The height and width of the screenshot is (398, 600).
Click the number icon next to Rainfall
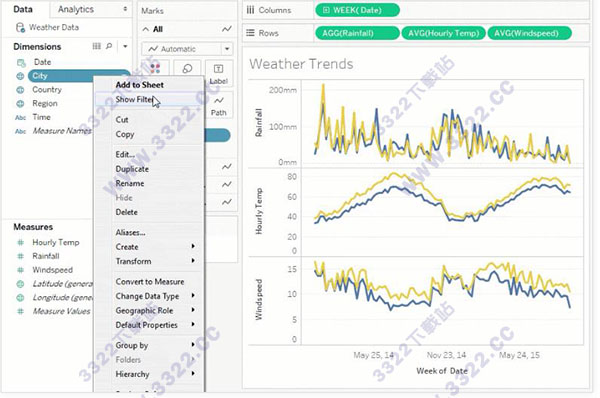[21, 256]
